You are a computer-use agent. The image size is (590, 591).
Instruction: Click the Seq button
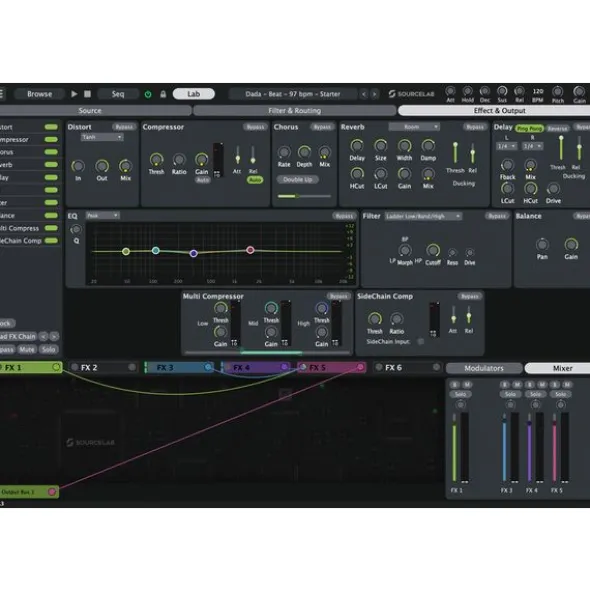[x=118, y=94]
